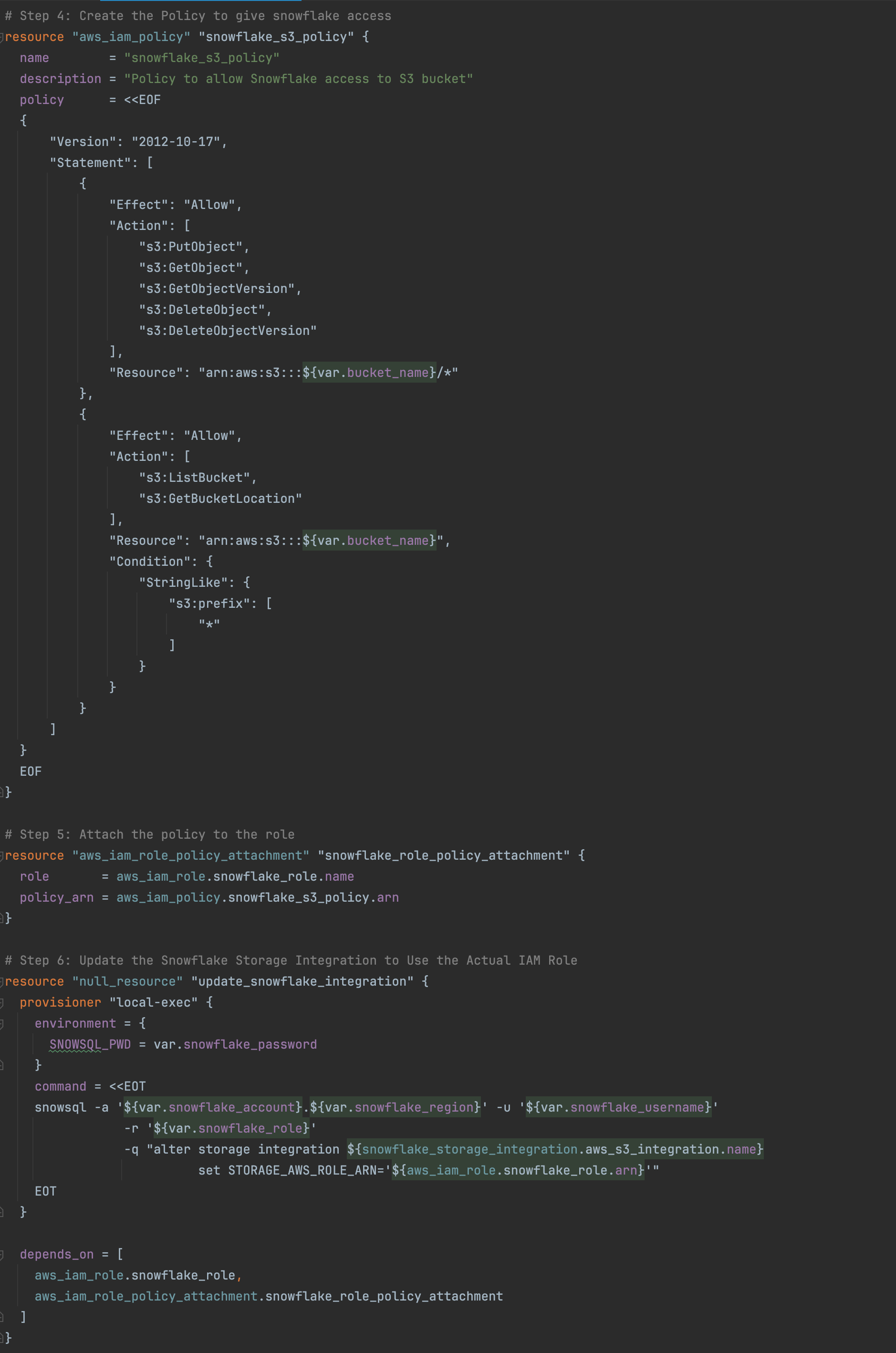Click STORAGE_AWS_ROLE_ARN in the set clause
Viewport: 896px width, 1353px height.
click(302, 1171)
